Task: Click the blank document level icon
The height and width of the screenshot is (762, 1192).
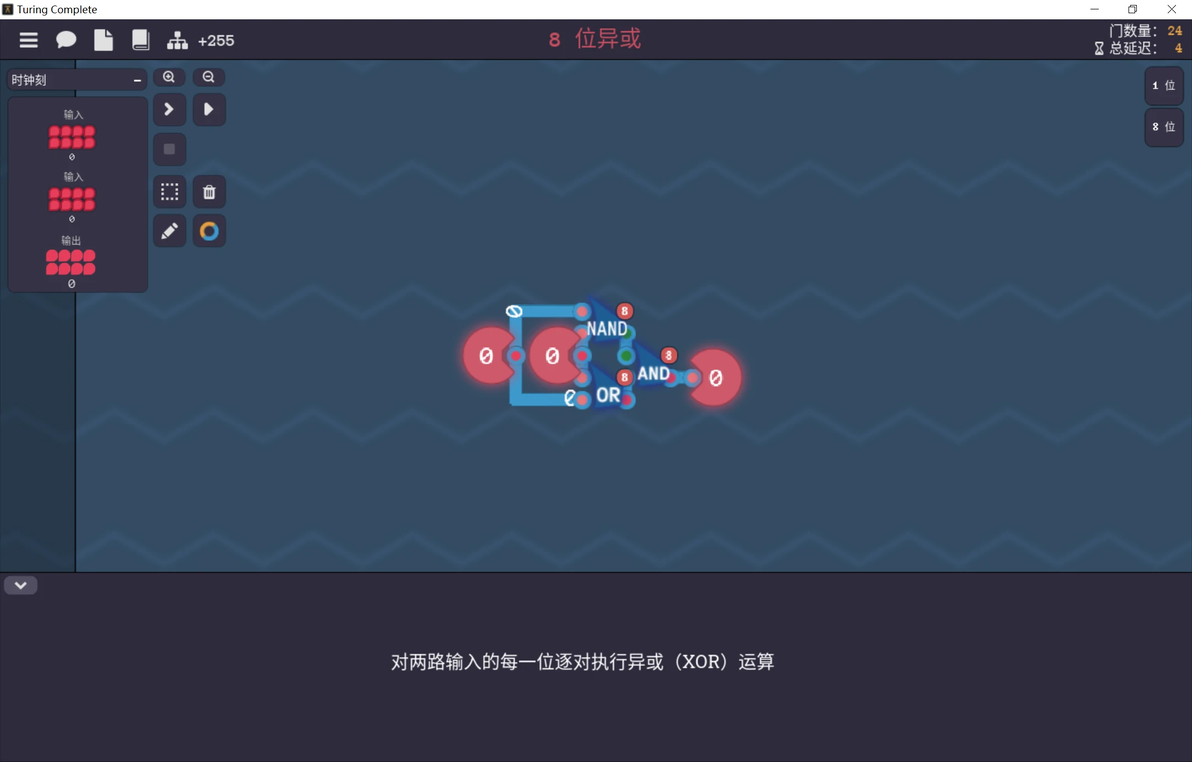Action: pos(103,40)
